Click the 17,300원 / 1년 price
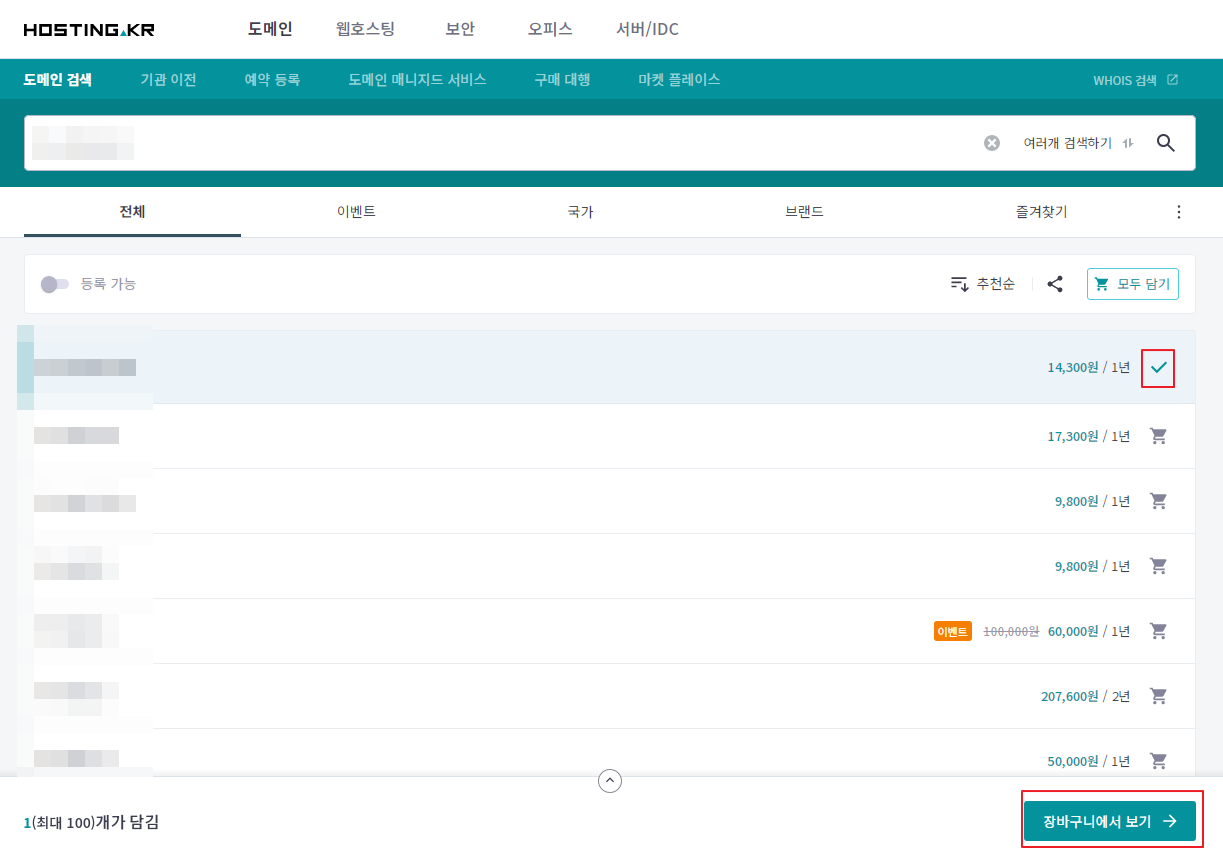Image resolution: width=1223 pixels, height=854 pixels. click(x=1089, y=436)
